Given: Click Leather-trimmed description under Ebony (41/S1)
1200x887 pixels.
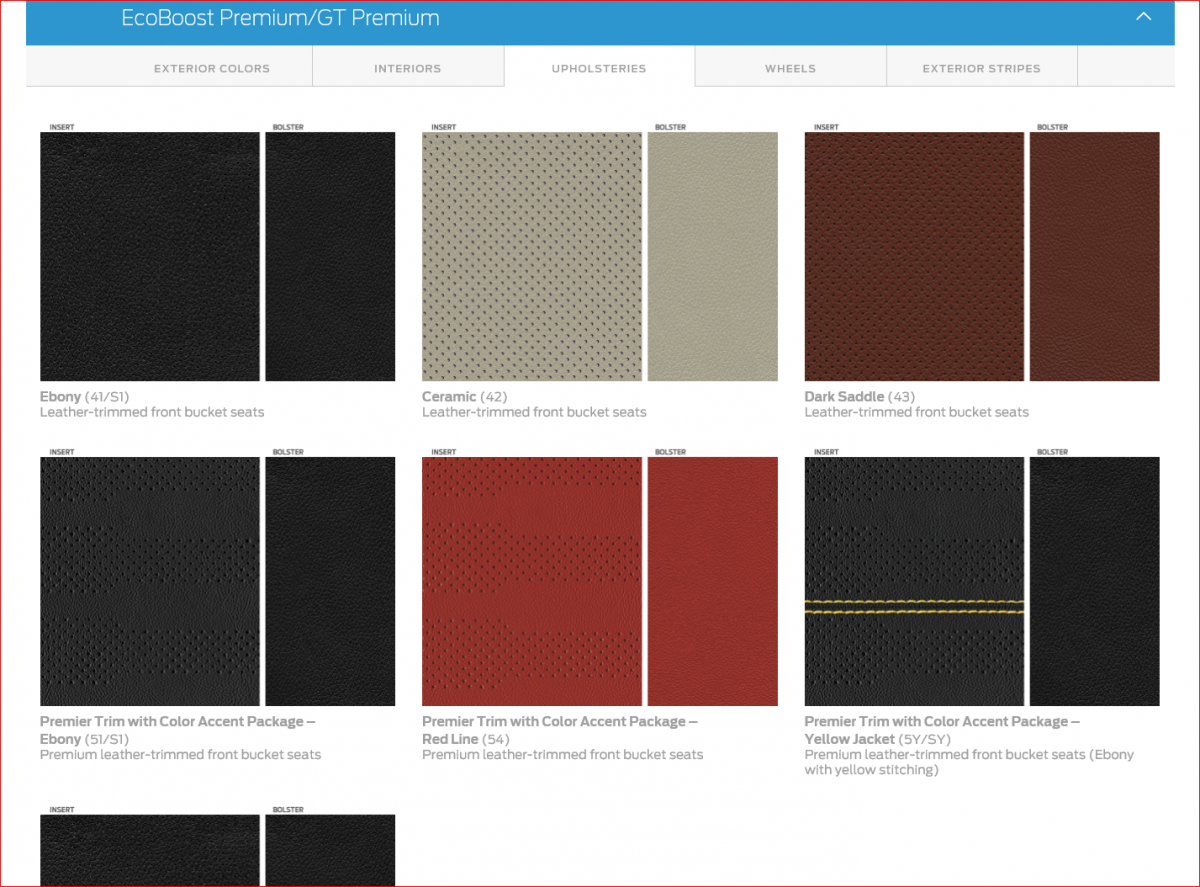Looking at the screenshot, I should (x=152, y=412).
